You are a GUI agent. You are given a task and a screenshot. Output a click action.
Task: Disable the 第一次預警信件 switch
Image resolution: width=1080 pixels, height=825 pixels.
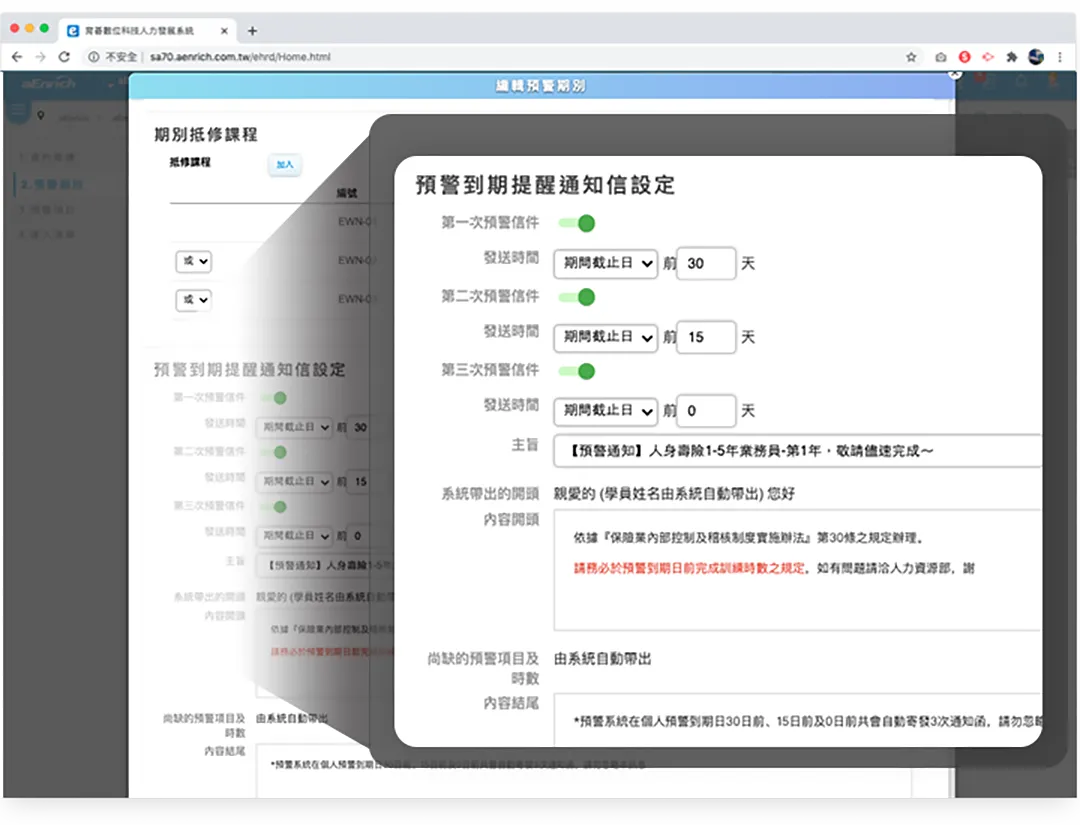(x=578, y=224)
